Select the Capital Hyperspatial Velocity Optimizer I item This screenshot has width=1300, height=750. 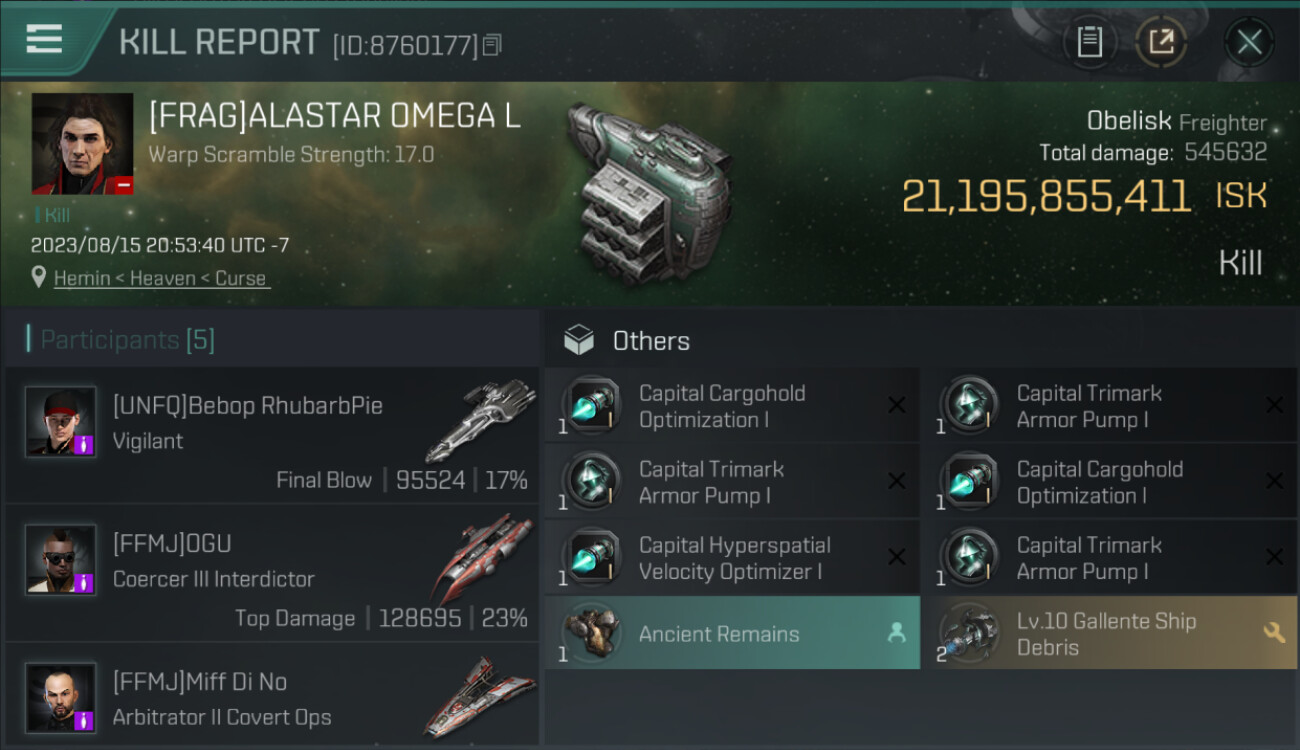coord(732,558)
